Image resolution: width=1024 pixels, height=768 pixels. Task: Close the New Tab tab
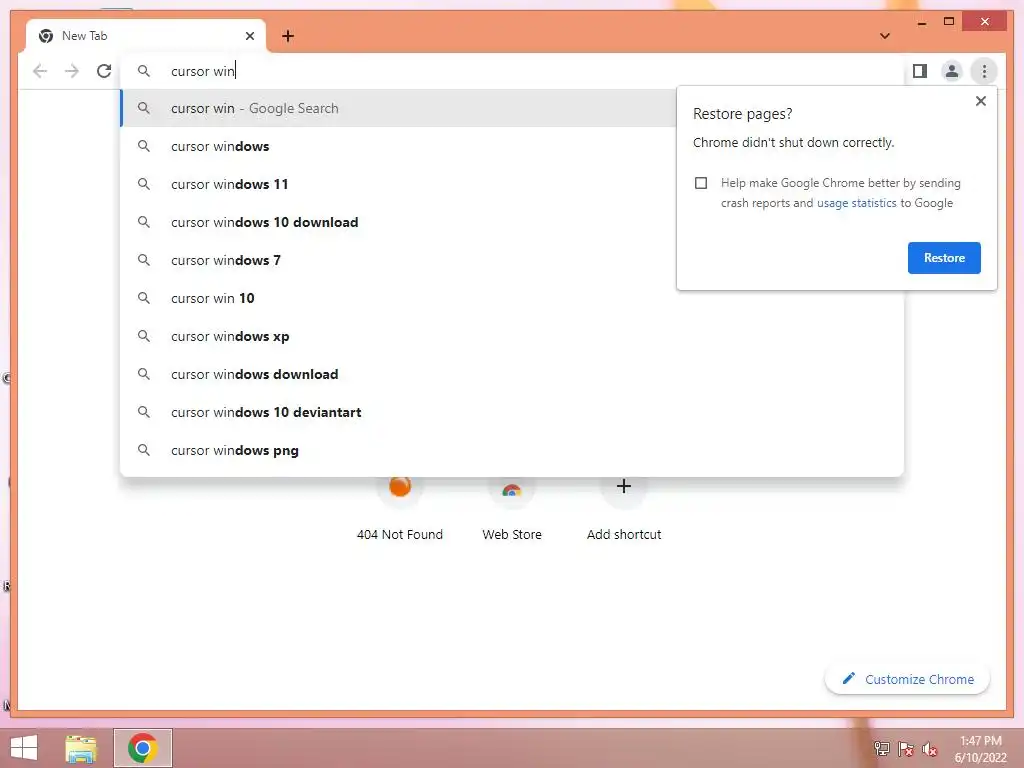coord(249,36)
